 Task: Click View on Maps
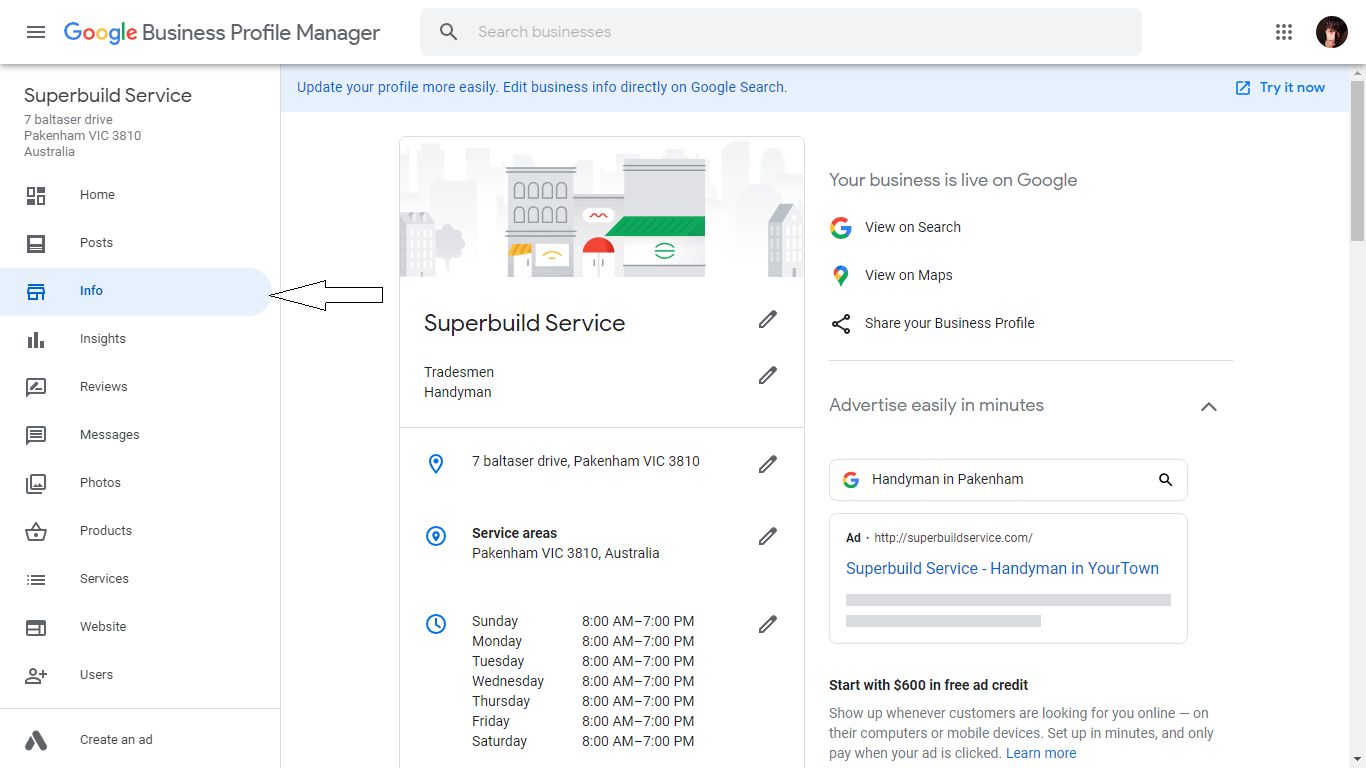[908, 275]
